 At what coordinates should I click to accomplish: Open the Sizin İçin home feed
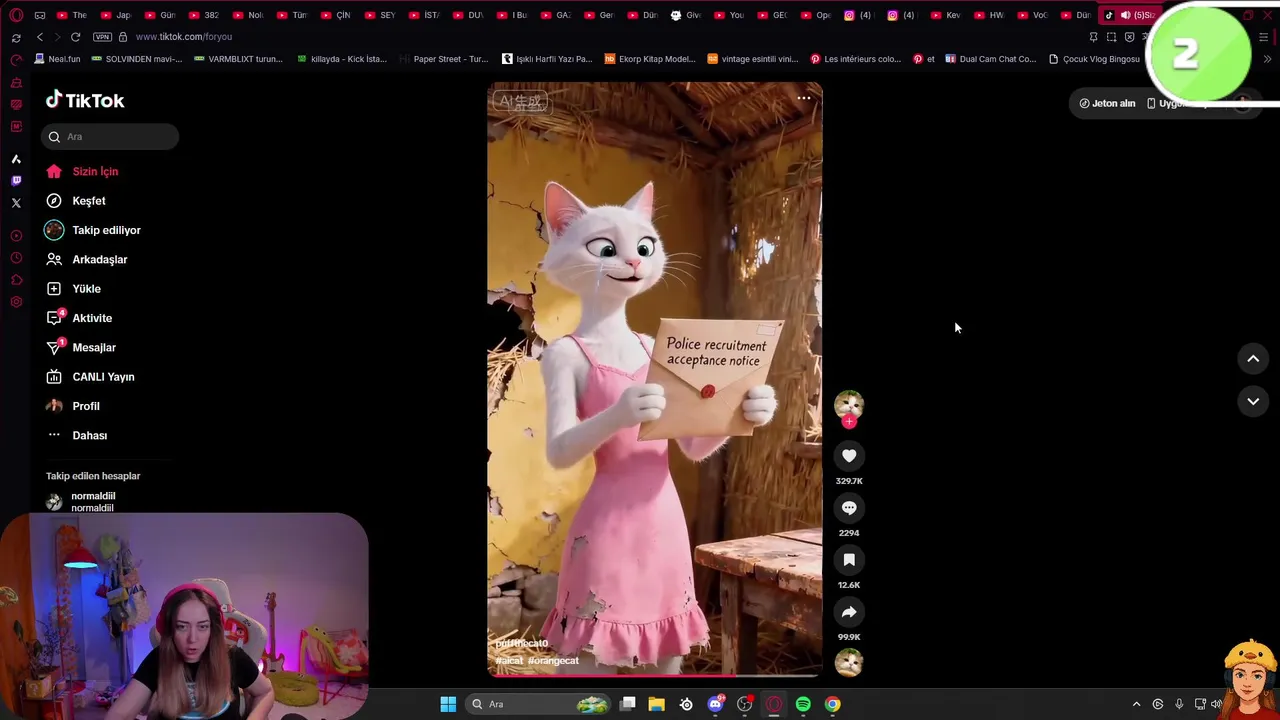[x=82, y=171]
